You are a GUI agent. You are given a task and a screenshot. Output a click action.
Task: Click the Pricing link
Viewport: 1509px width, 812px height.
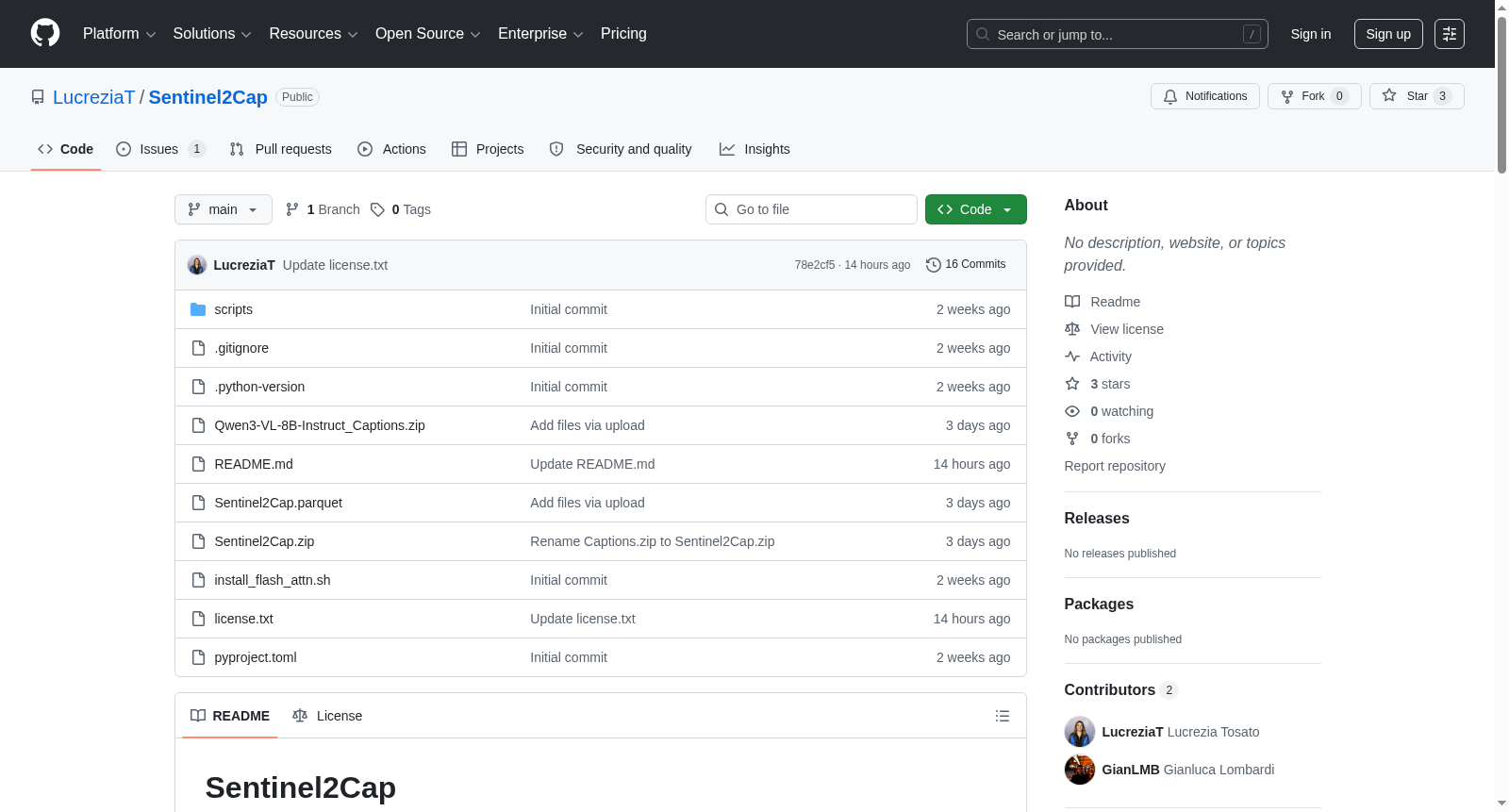623,34
